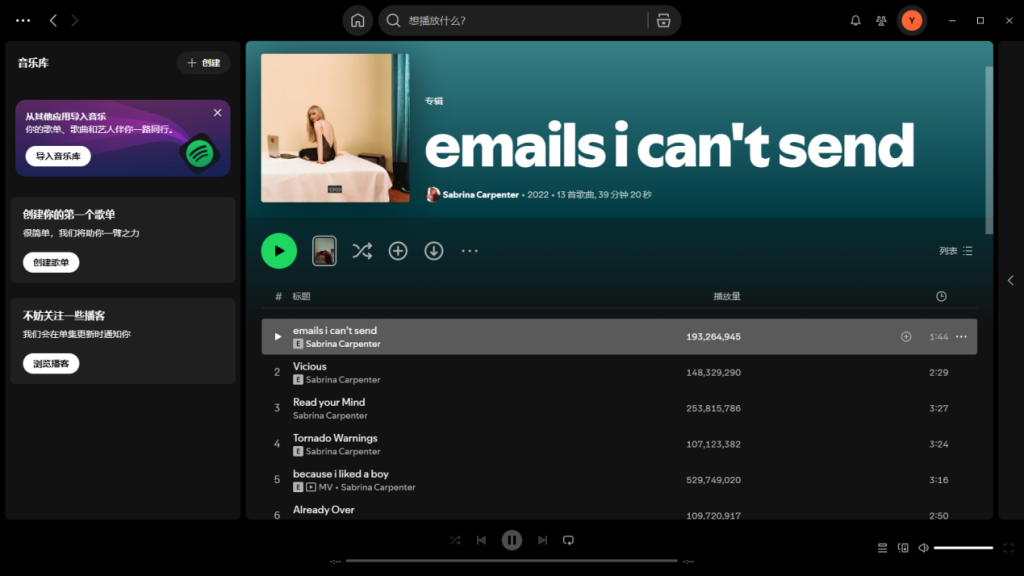The image size is (1024, 576).
Task: Select the track because i liked a boy
Action: coord(619,481)
